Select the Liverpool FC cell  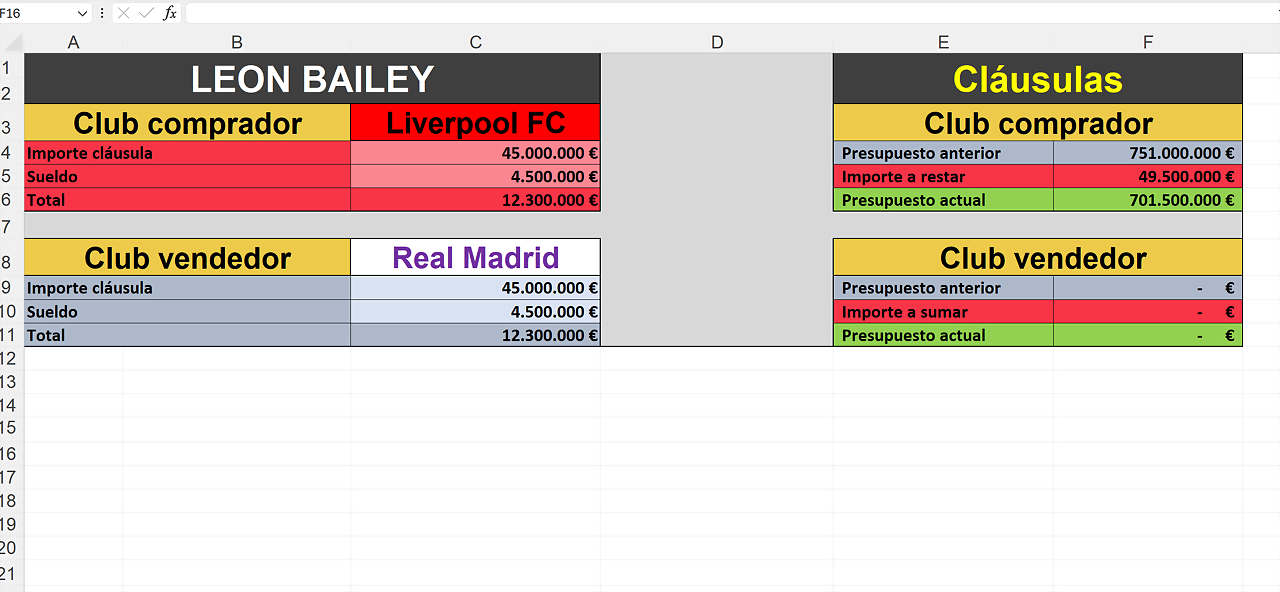coord(476,123)
